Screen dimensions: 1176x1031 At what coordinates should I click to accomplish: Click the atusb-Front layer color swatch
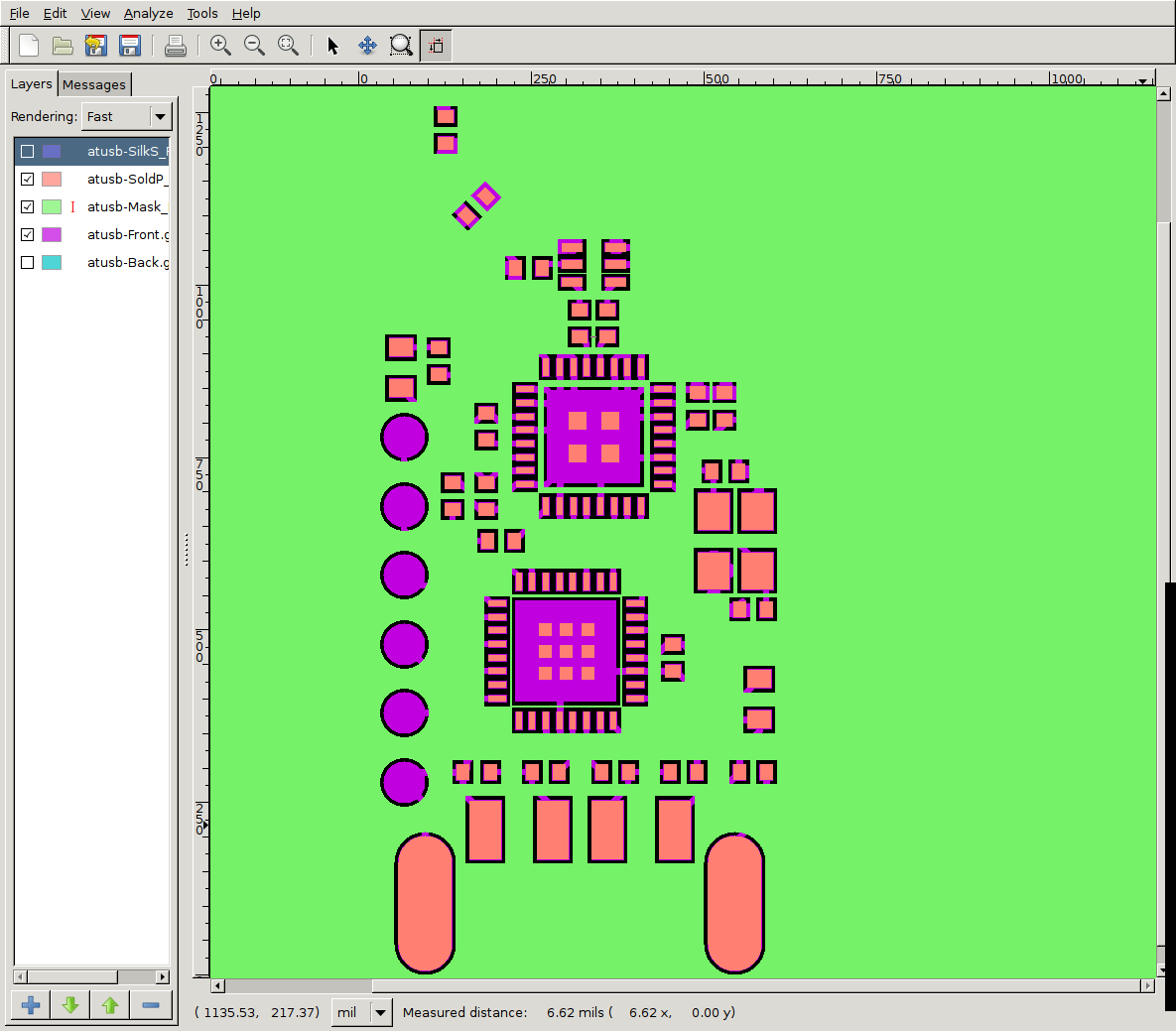click(x=52, y=235)
